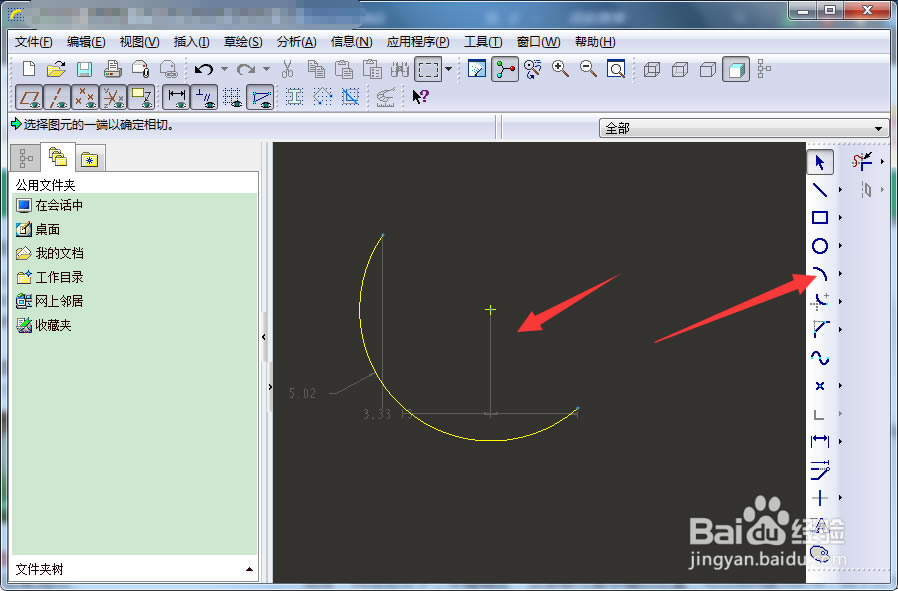
Task: Toggle sketch grid display
Action: coord(233,97)
